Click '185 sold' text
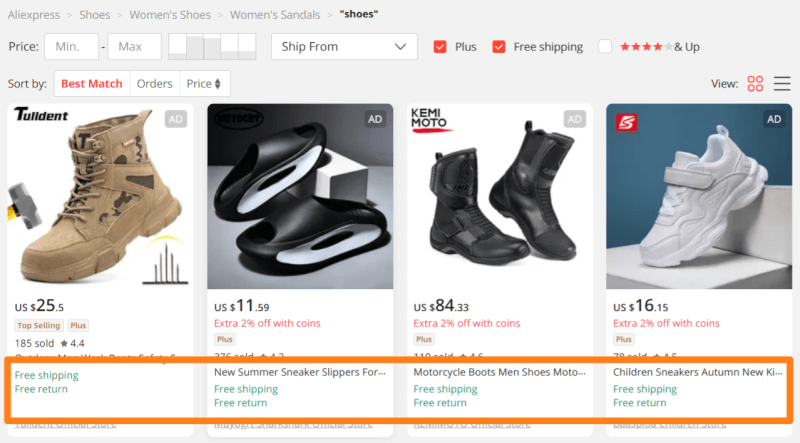The width and height of the screenshot is (800, 443). coord(34,343)
